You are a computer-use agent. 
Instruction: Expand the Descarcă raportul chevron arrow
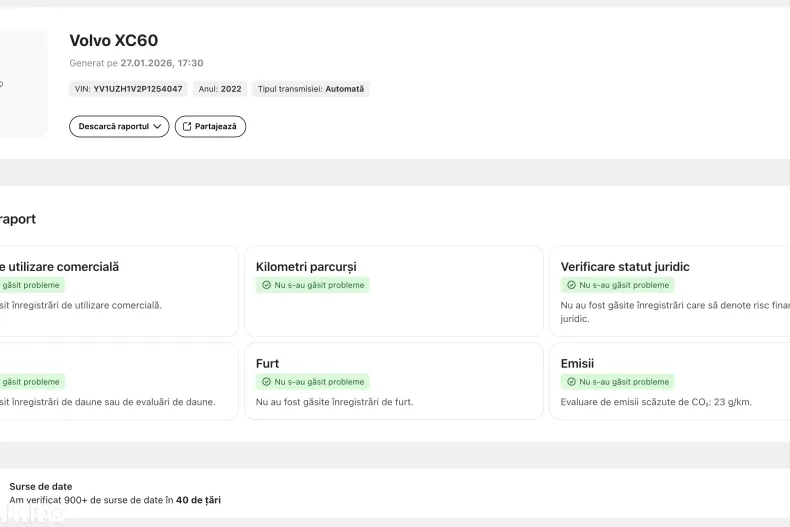158,127
